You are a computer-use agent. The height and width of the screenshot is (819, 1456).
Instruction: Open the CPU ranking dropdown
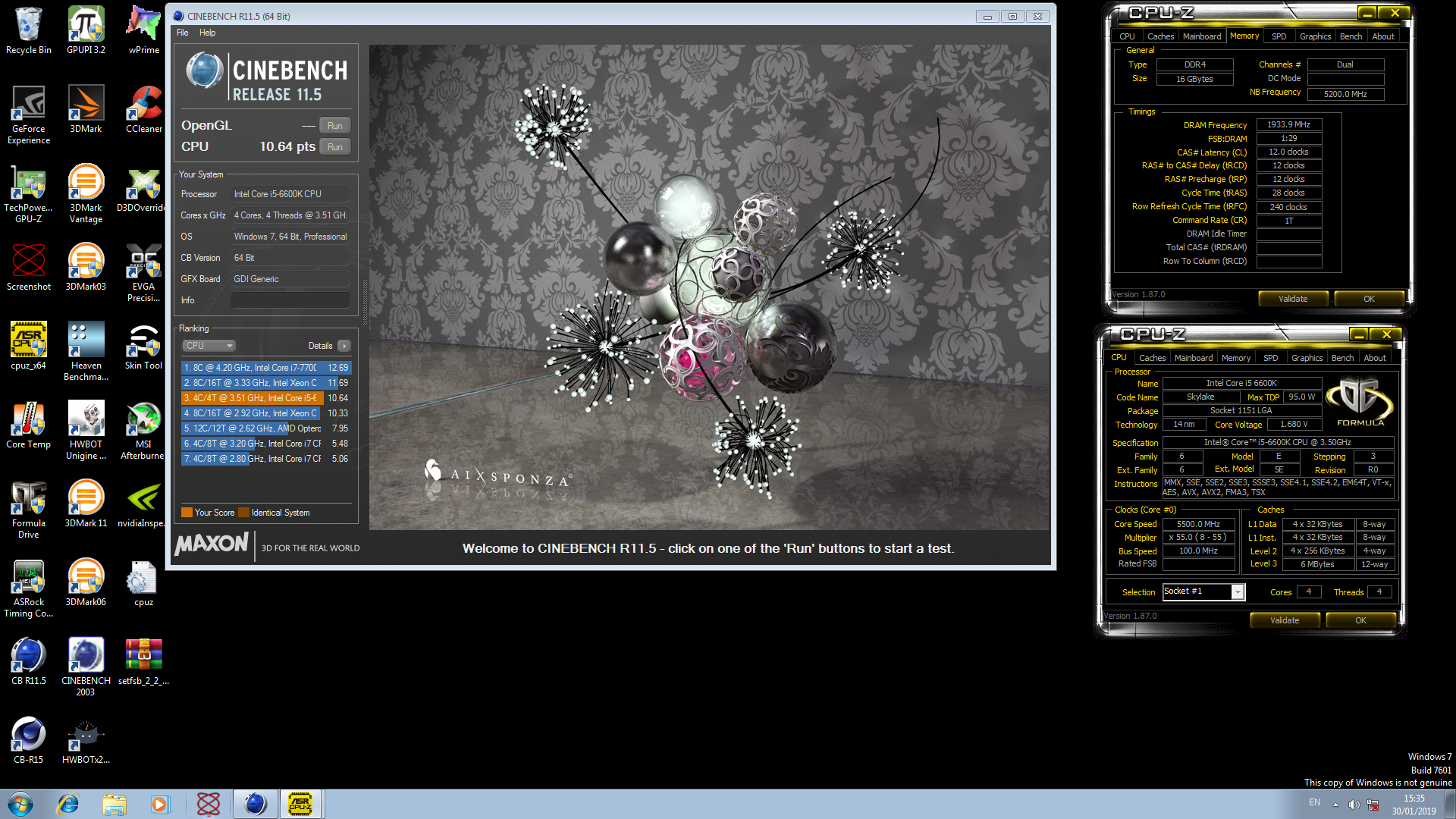pyautogui.click(x=209, y=345)
